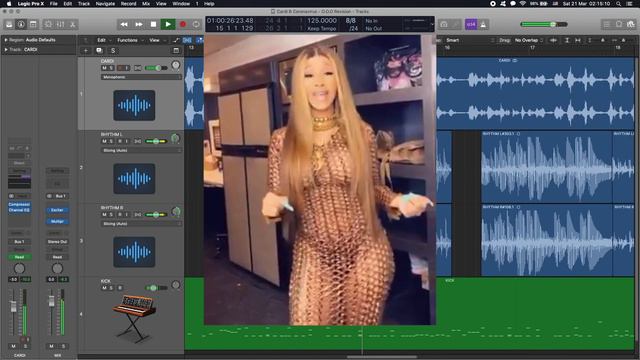
Task: Adjust the master volume slider
Action: click(x=544, y=24)
